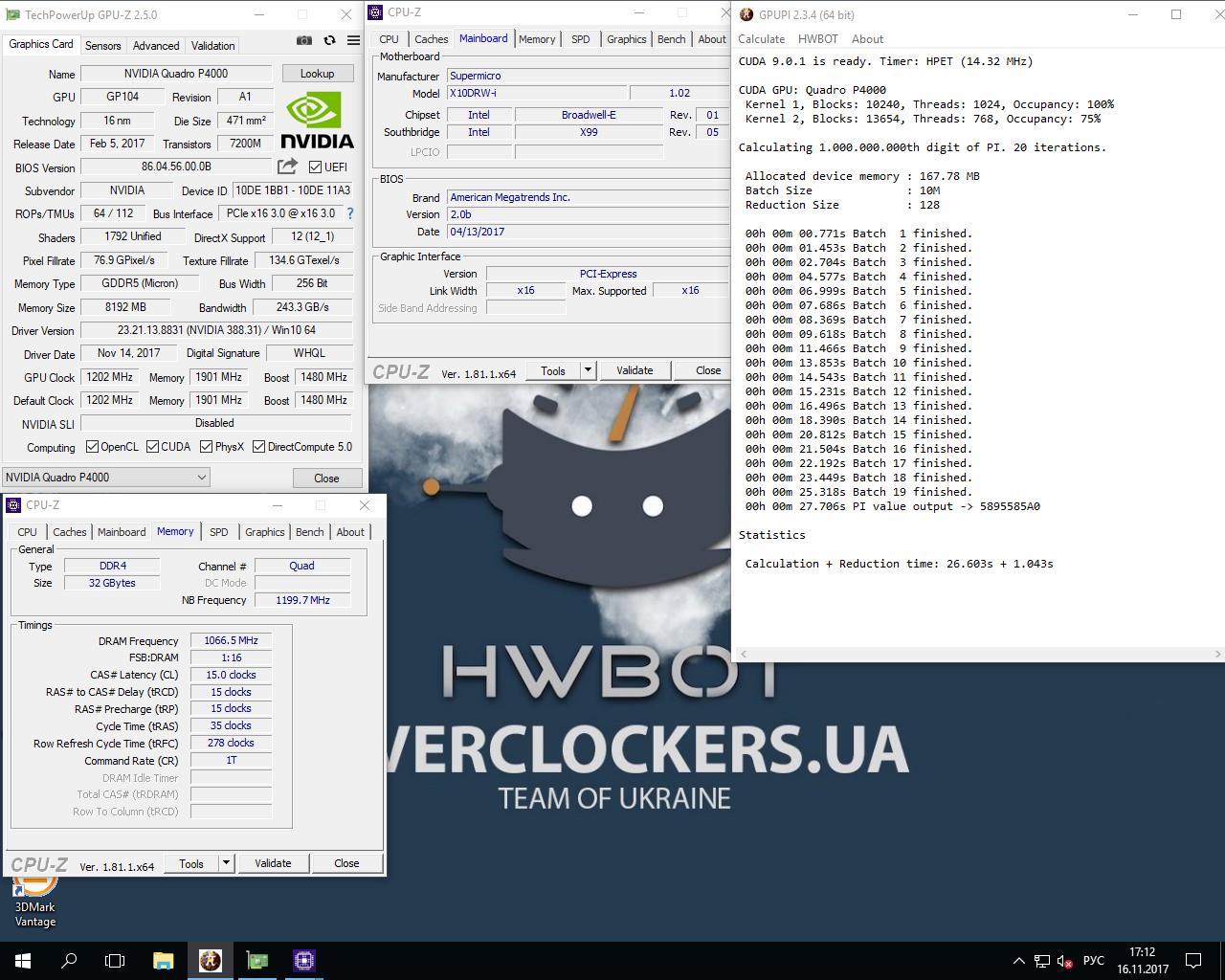Click the motherboard Model X10DRW-i field

[537, 93]
